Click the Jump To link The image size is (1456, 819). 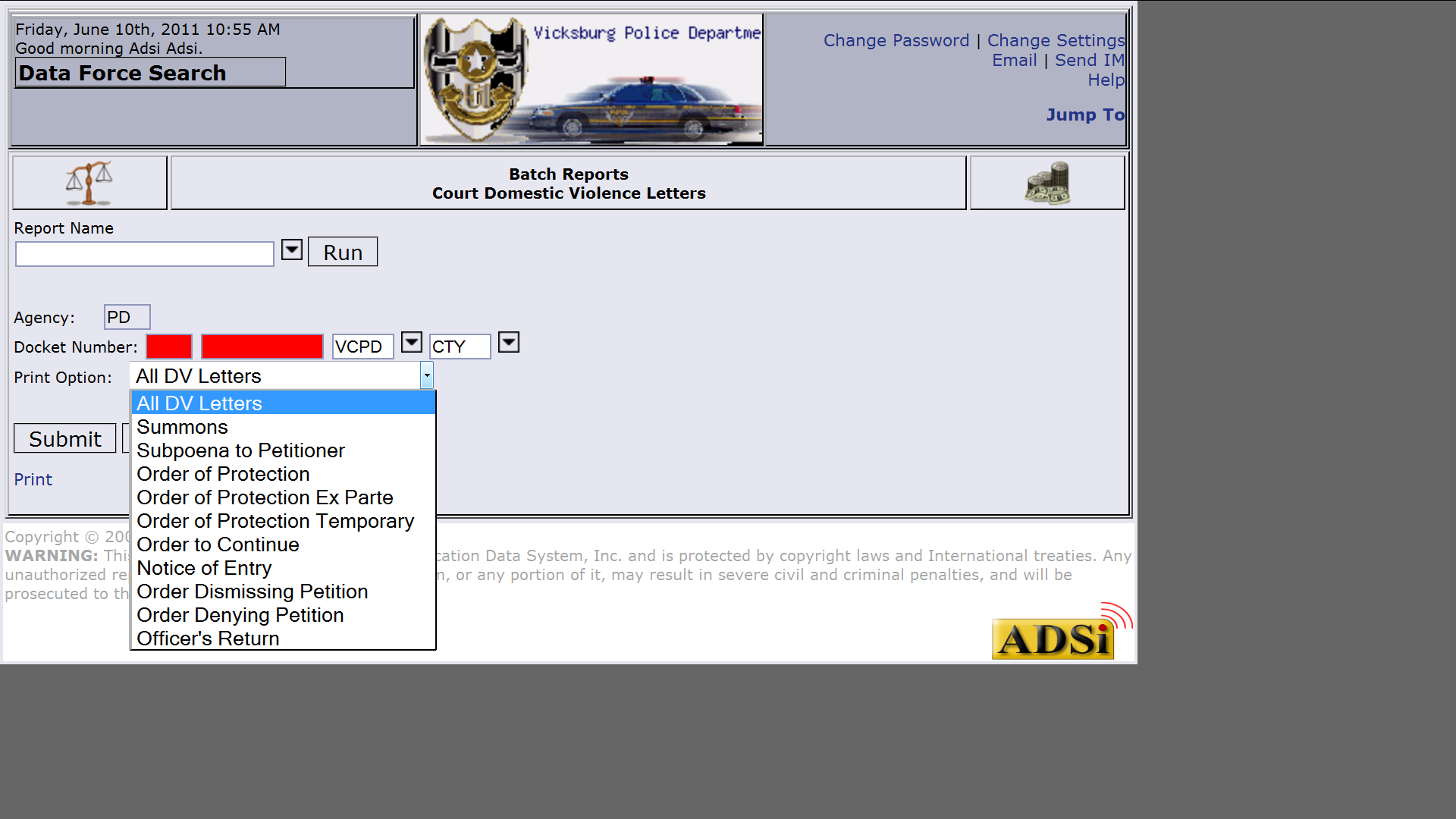pyautogui.click(x=1084, y=115)
